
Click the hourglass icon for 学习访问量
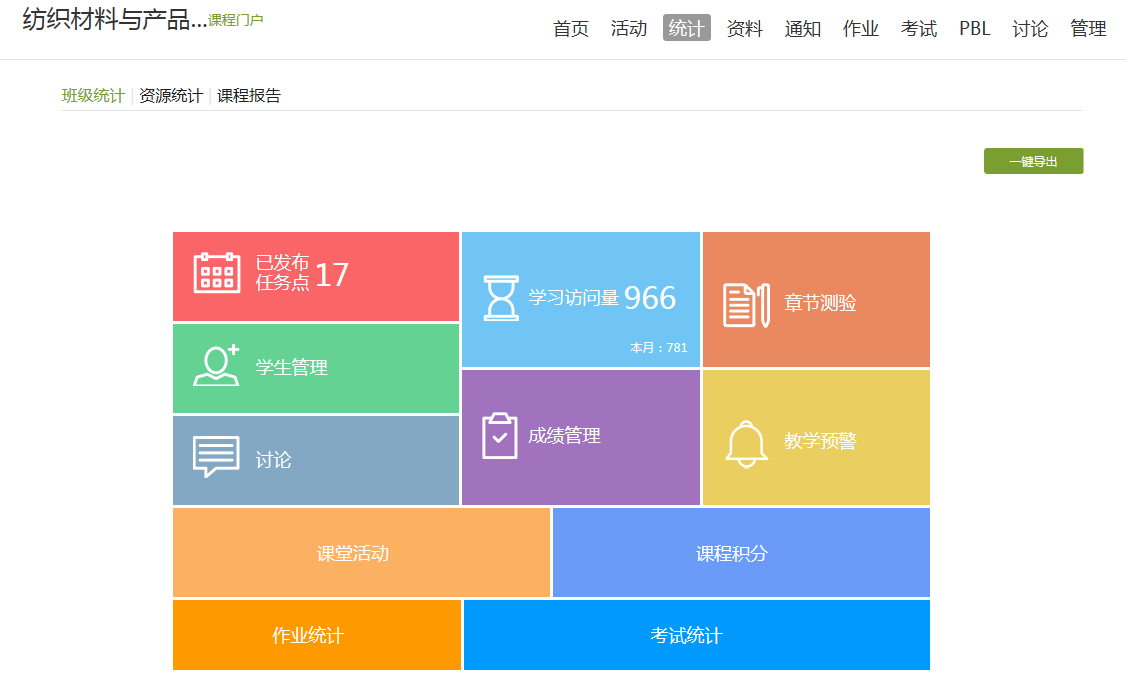click(501, 298)
